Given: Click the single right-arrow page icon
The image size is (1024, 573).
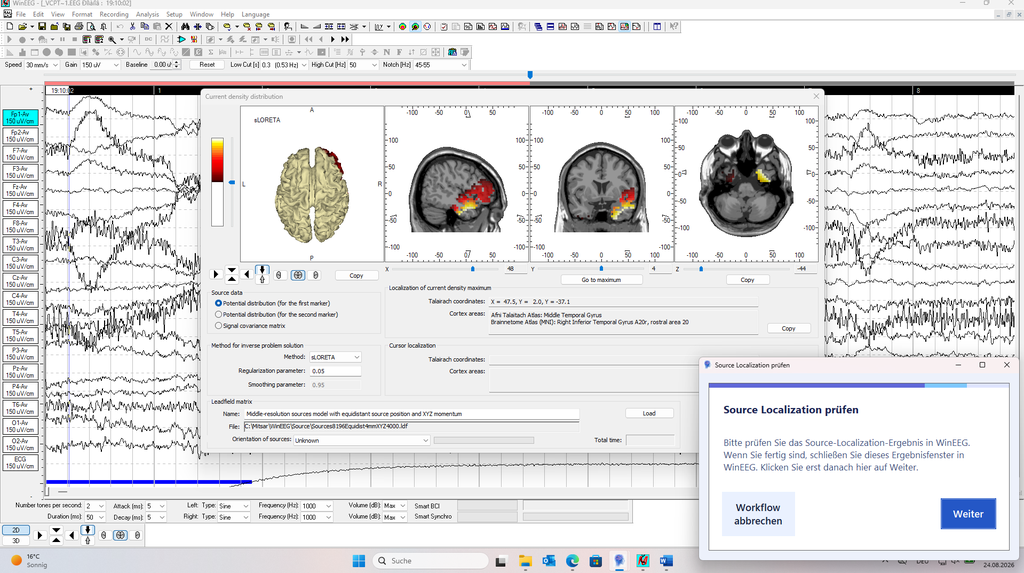Looking at the screenshot, I should (x=332, y=39).
